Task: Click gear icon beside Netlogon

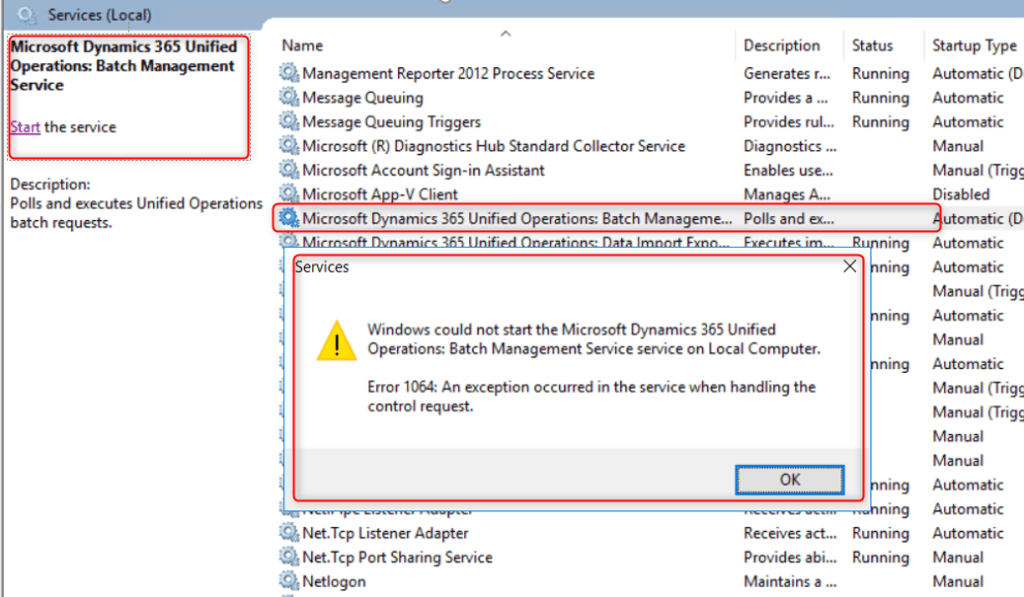Action: pos(289,581)
